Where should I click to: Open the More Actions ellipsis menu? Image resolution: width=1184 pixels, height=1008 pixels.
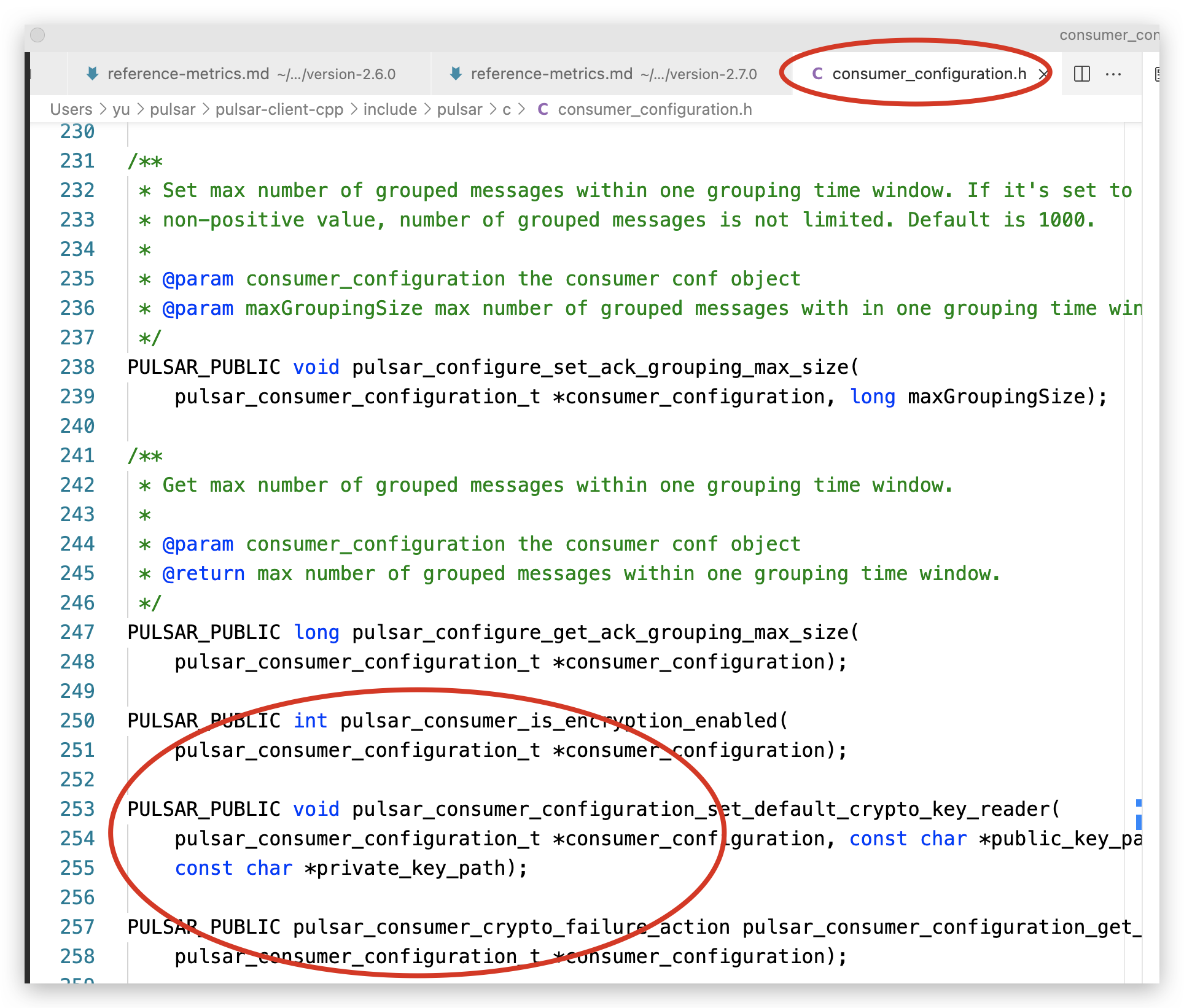(x=1113, y=74)
